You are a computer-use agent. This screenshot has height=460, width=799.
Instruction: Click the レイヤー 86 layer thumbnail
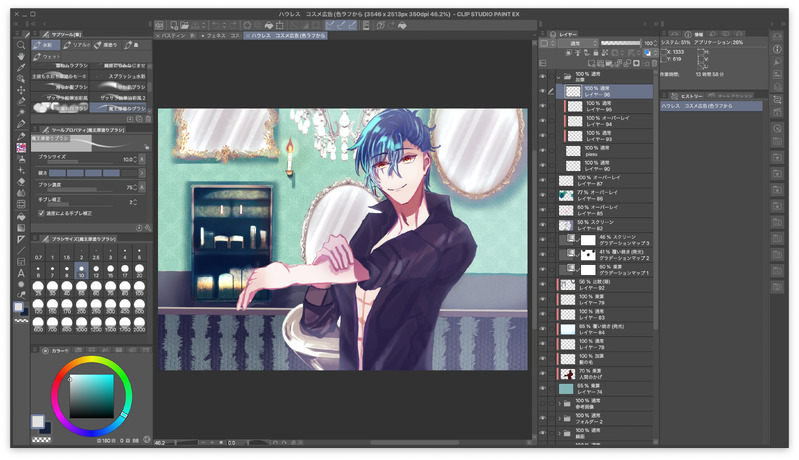point(566,195)
